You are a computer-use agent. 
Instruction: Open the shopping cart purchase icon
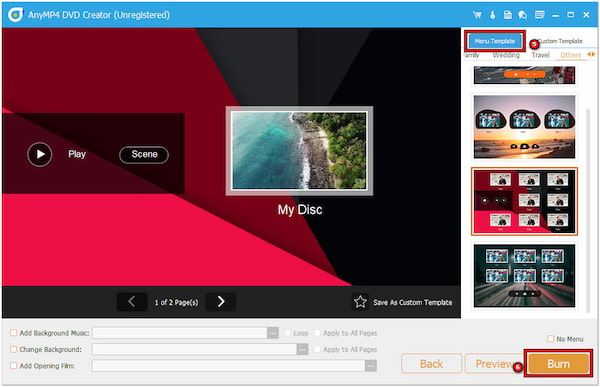(x=477, y=15)
